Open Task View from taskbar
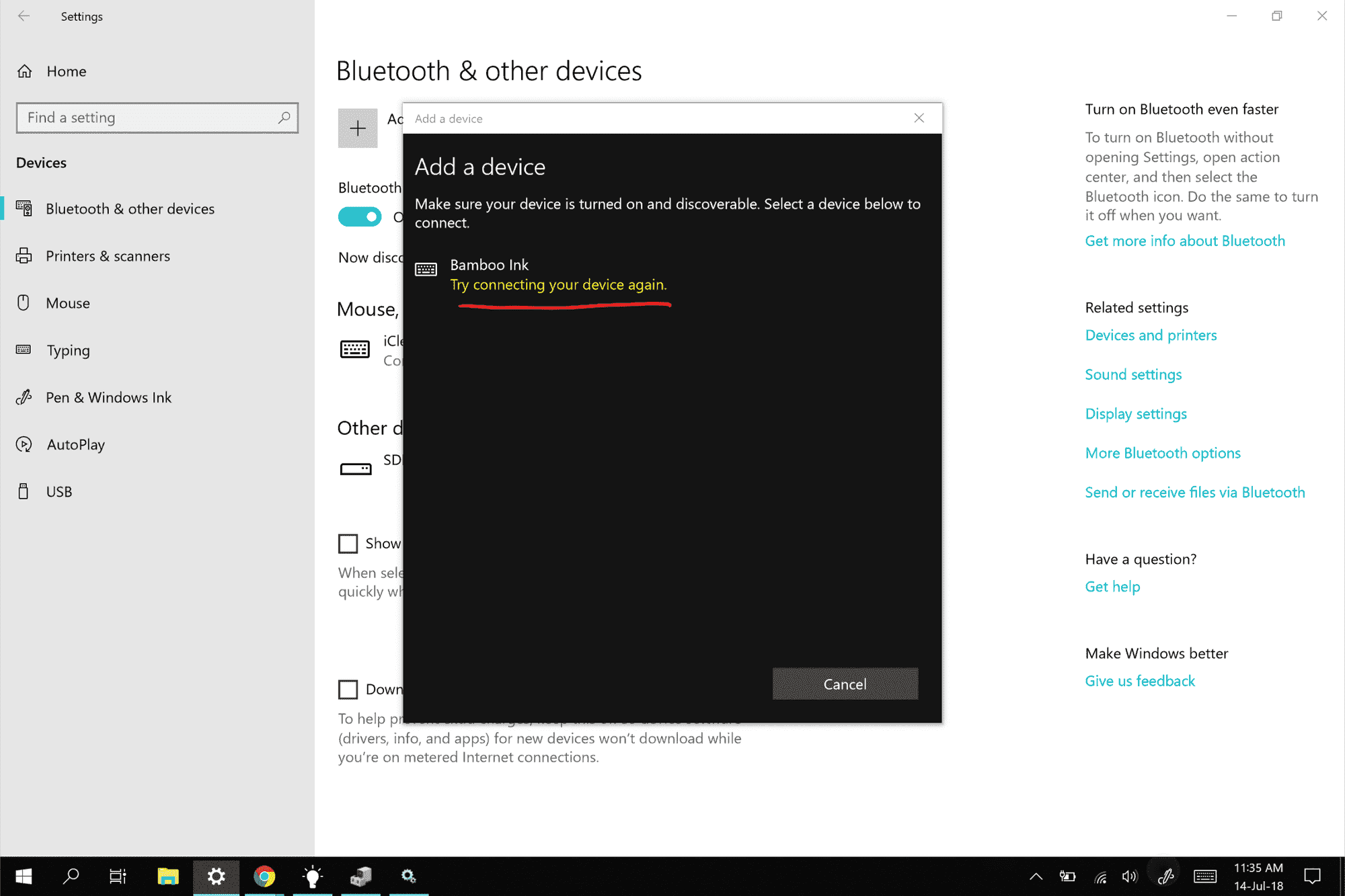The image size is (1345, 896). tap(118, 877)
